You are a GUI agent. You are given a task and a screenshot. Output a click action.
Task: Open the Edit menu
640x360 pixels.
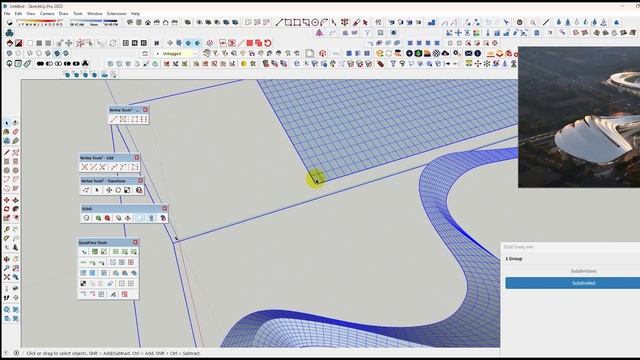pos(18,13)
